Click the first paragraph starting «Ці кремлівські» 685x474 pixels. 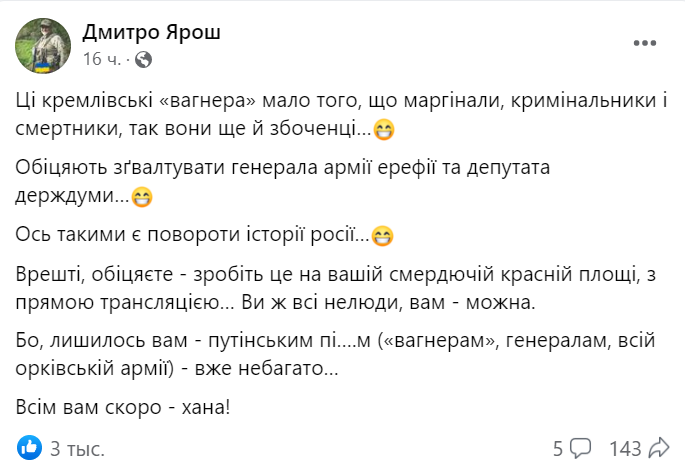pyautogui.click(x=341, y=115)
